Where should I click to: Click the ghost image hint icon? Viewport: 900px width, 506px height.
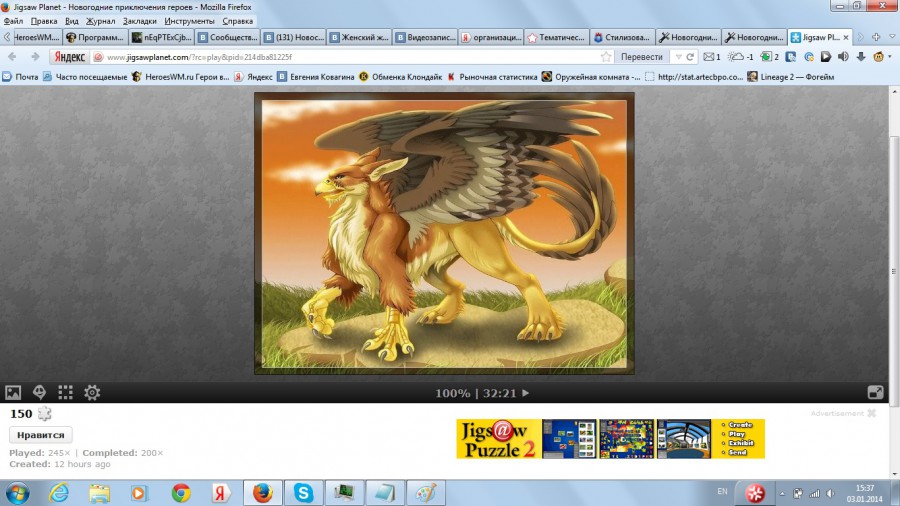tap(40, 393)
